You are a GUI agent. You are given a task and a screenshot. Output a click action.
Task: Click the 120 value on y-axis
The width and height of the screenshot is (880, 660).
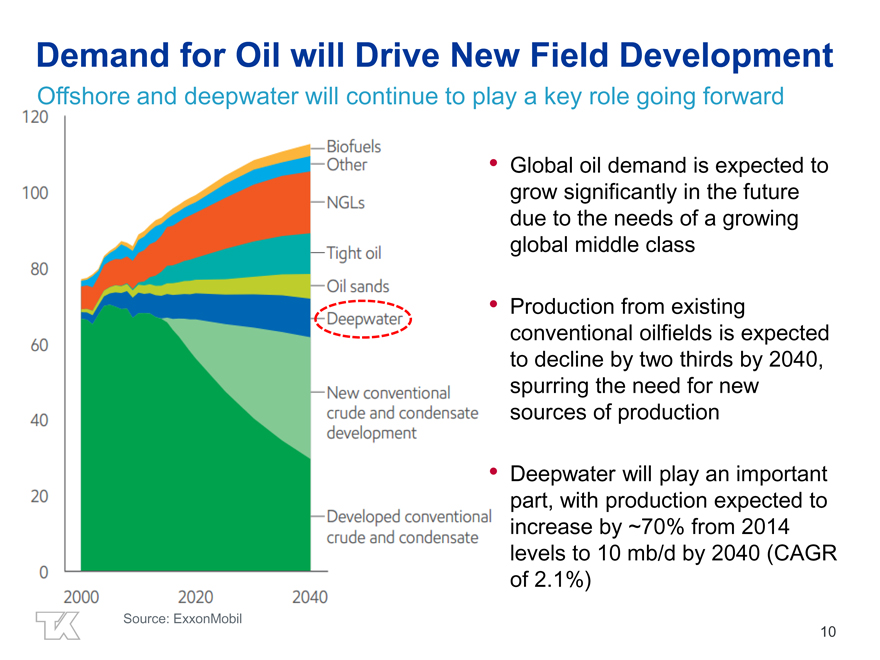pos(32,117)
